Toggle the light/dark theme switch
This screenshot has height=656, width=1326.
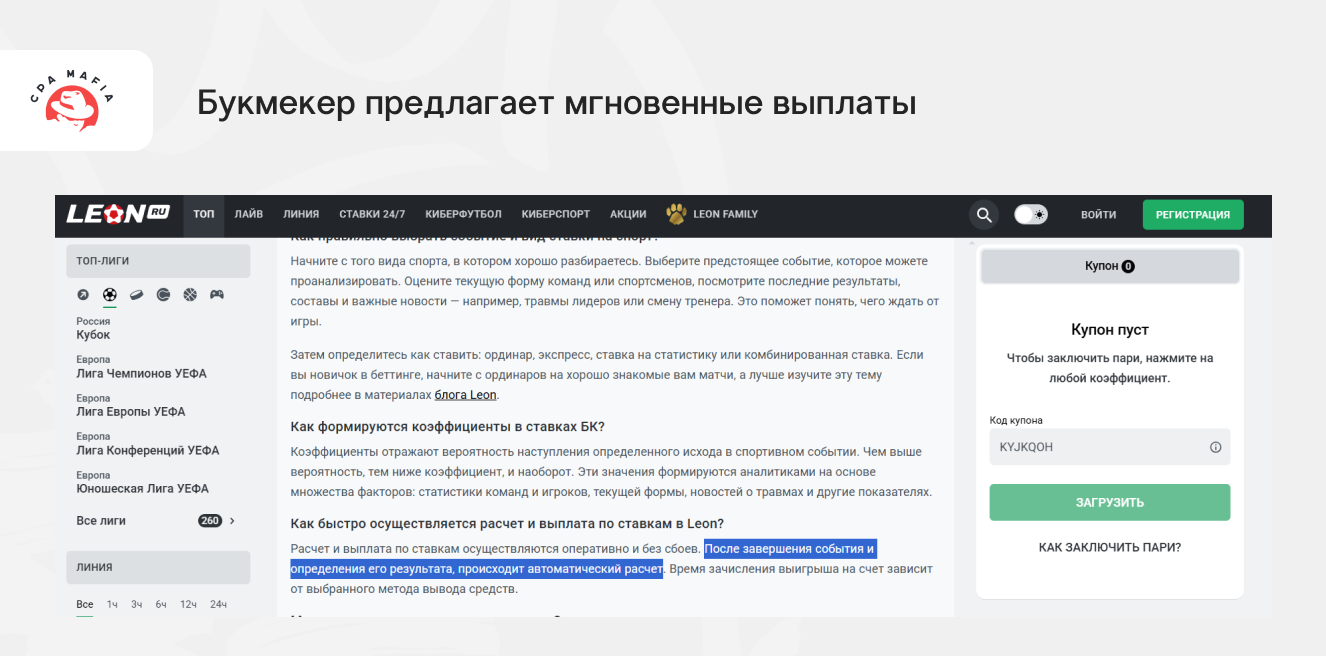pyautogui.click(x=1030, y=215)
